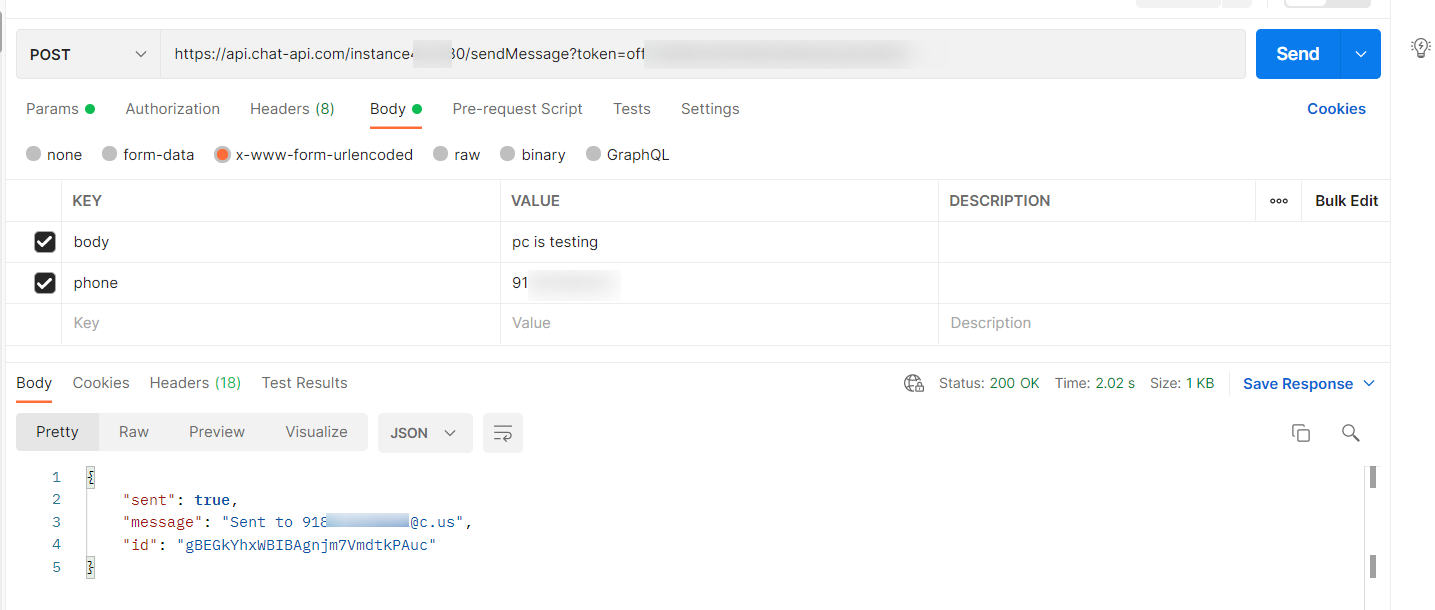1435x610 pixels.
Task: Open the Settings request tab
Action: point(710,109)
